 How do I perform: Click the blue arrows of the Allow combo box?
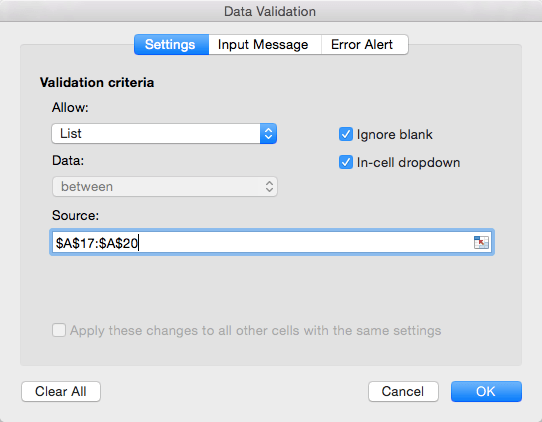[268, 133]
